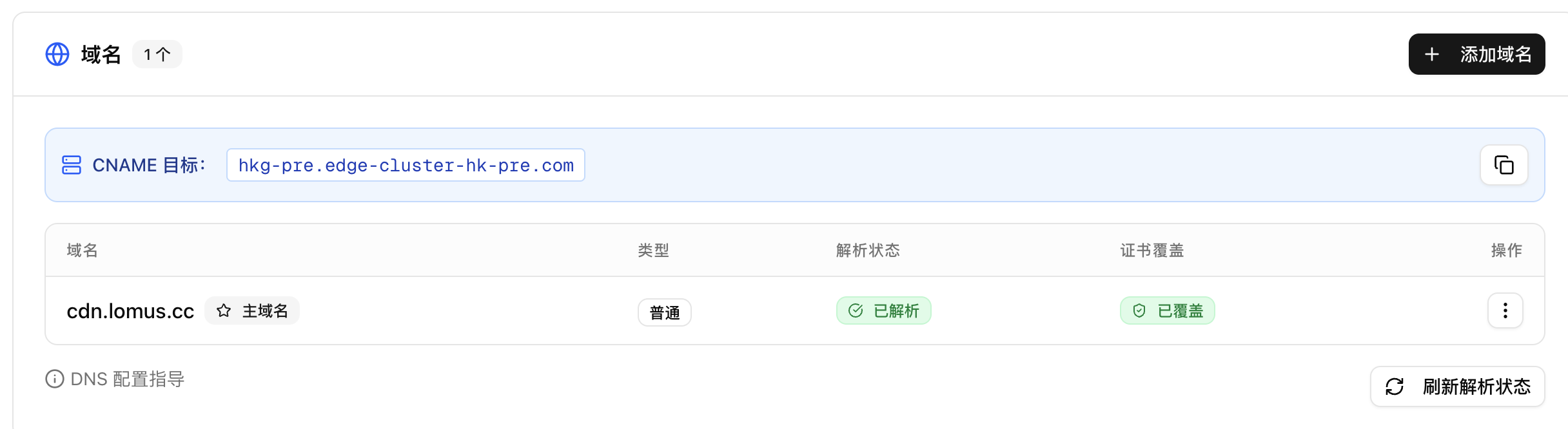This screenshot has width=1568, height=429.
Task: Click the info icon beside DNS 配置指导
Action: pos(55,379)
